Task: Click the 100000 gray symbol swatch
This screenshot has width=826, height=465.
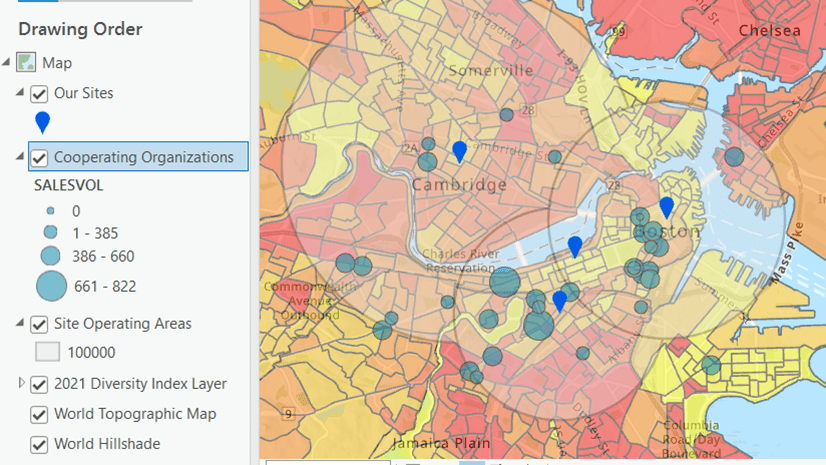Action: click(47, 352)
